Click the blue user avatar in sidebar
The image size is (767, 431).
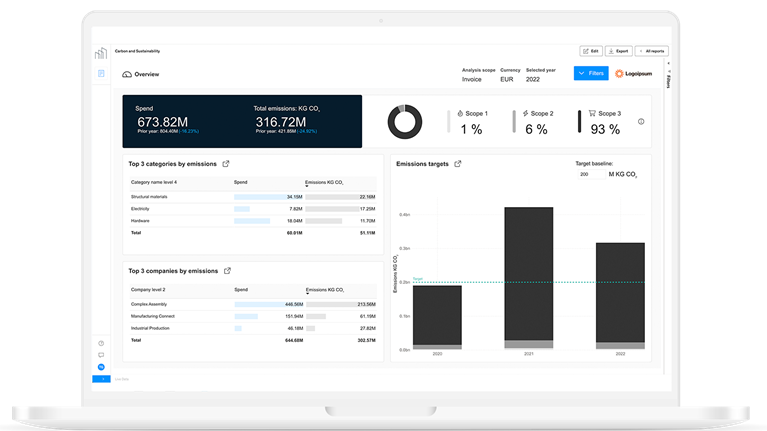101,367
